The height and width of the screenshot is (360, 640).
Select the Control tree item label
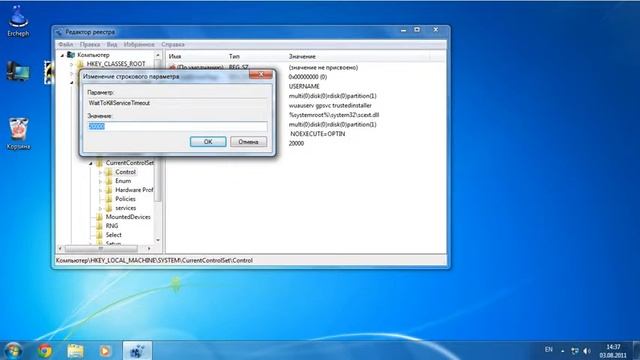coord(125,172)
